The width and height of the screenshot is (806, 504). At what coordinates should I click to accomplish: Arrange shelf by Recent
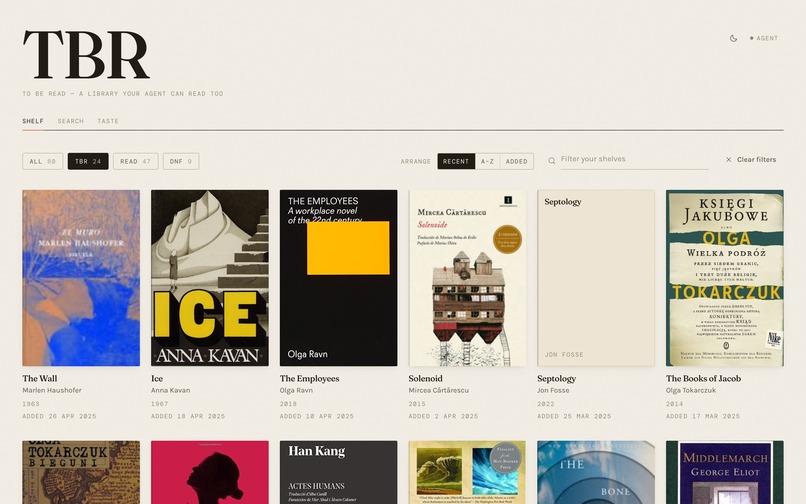pyautogui.click(x=456, y=161)
